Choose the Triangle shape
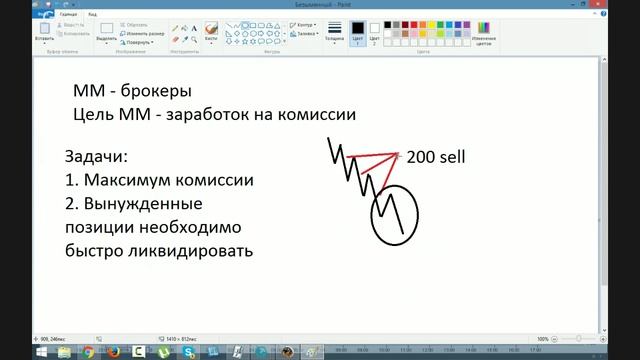The width and height of the screenshot is (640, 360). (277, 26)
